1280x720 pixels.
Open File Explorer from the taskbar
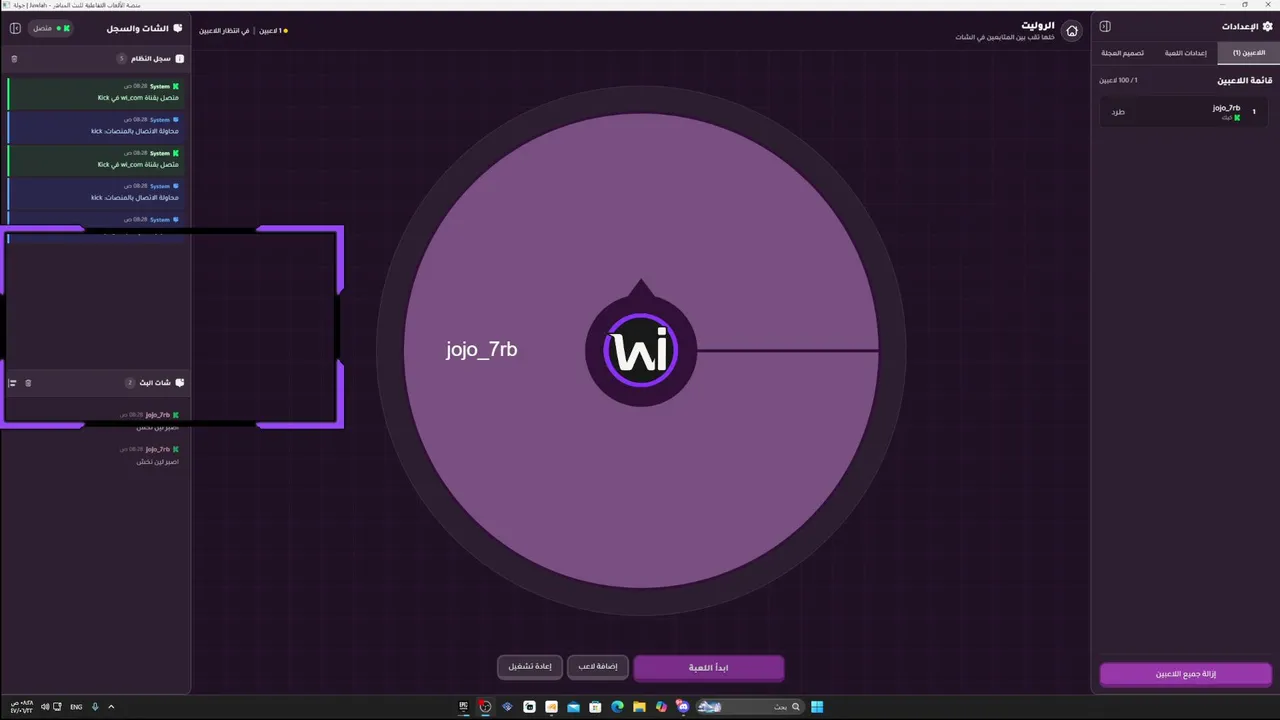[x=639, y=707]
